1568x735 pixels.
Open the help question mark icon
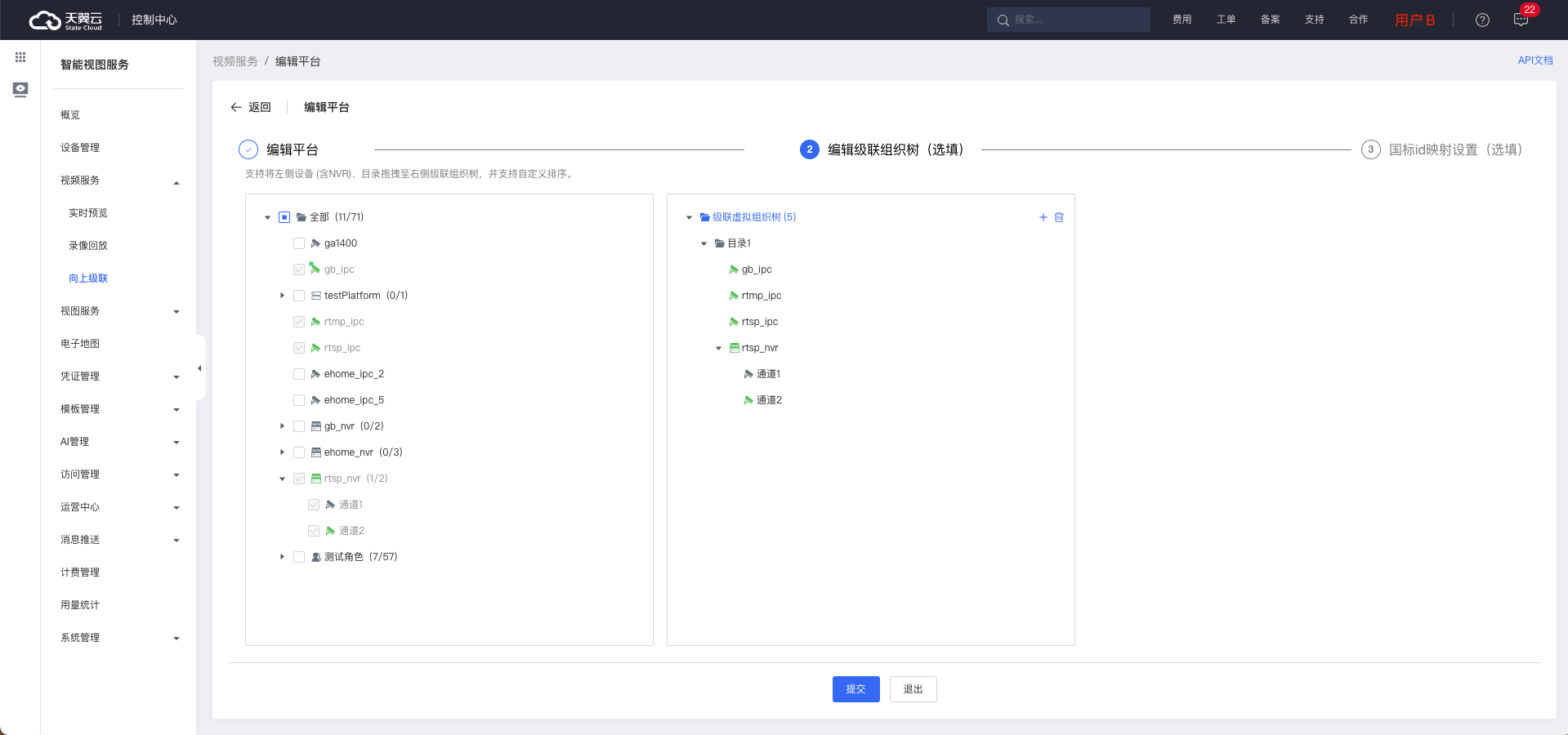(1482, 20)
